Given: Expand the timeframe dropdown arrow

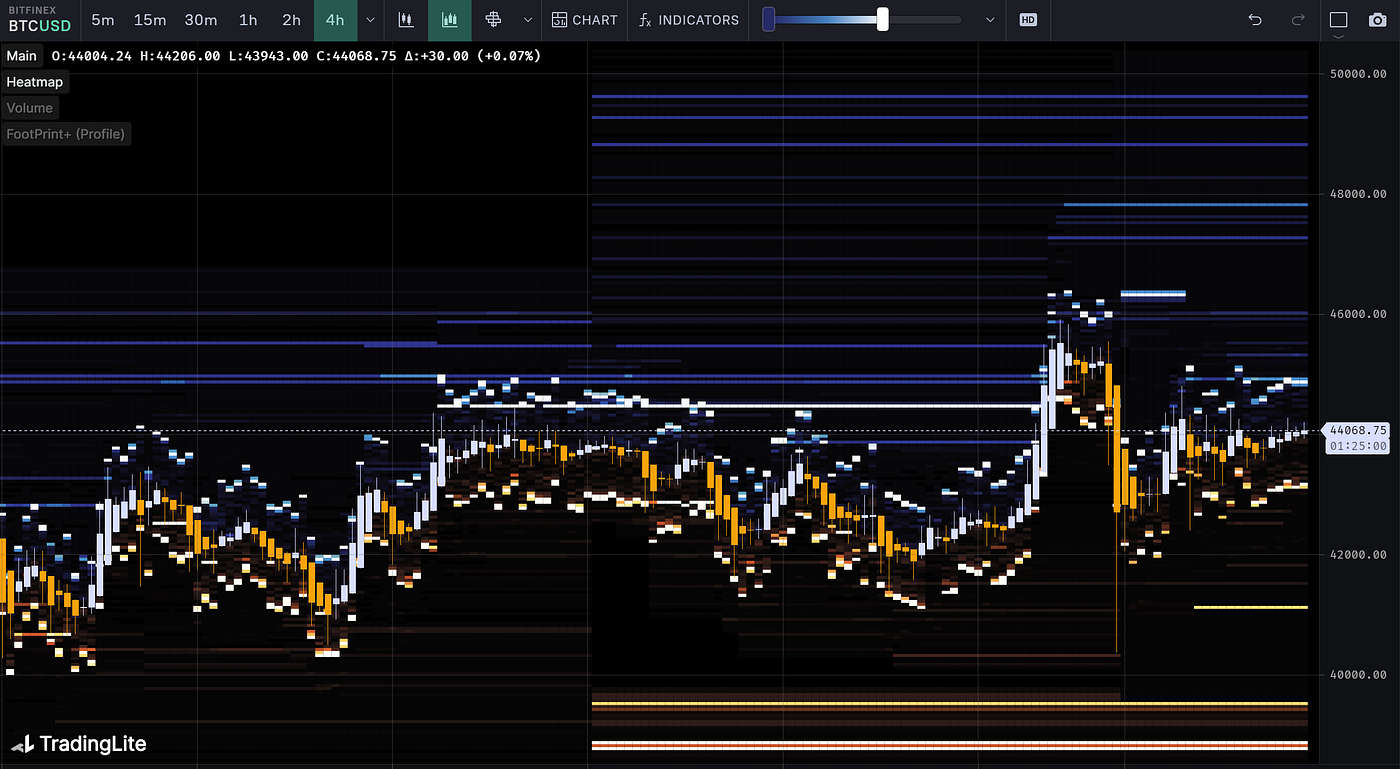Looking at the screenshot, I should pyautogui.click(x=371, y=20).
